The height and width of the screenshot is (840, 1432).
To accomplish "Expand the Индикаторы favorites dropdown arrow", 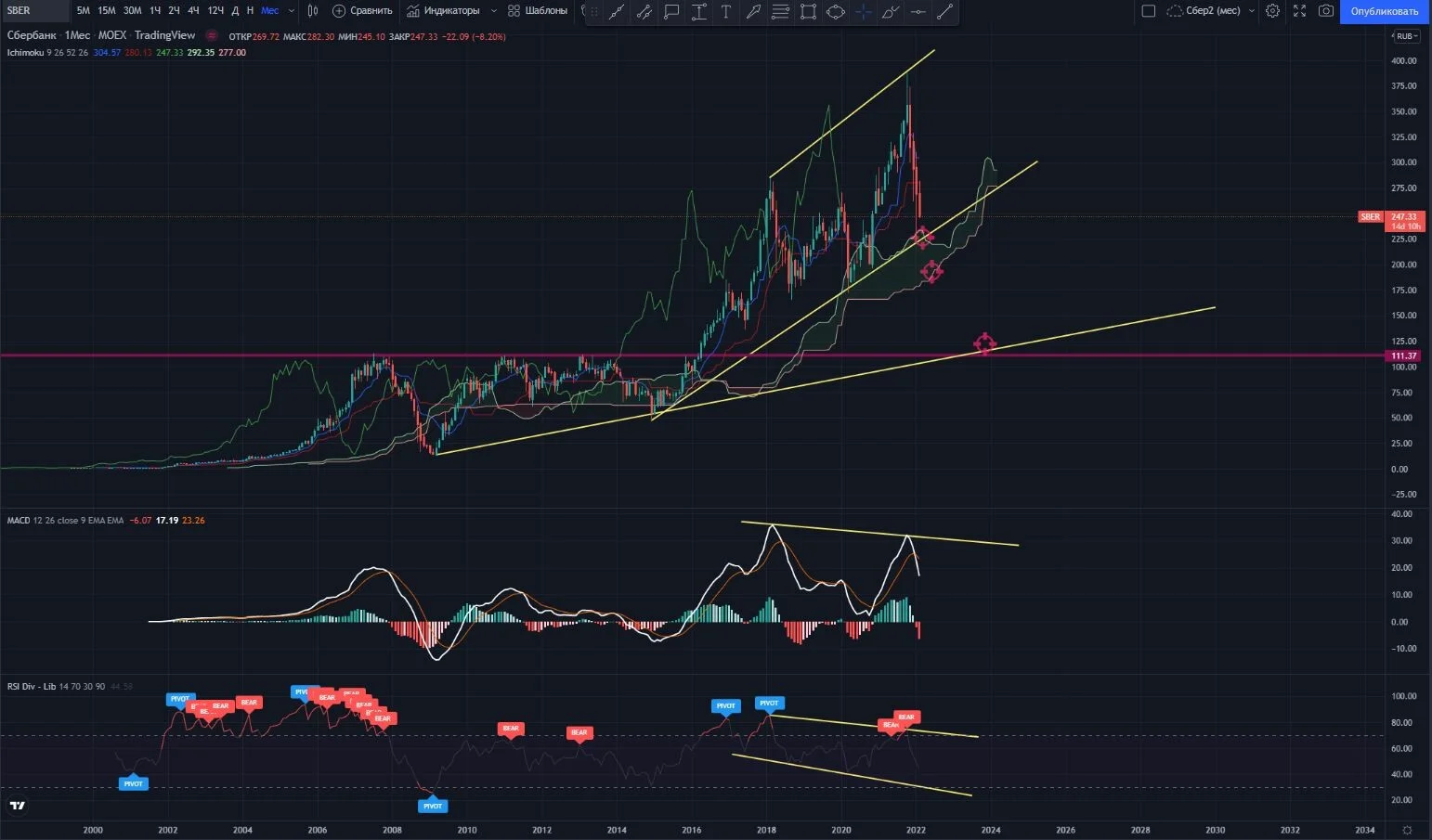I will (493, 11).
